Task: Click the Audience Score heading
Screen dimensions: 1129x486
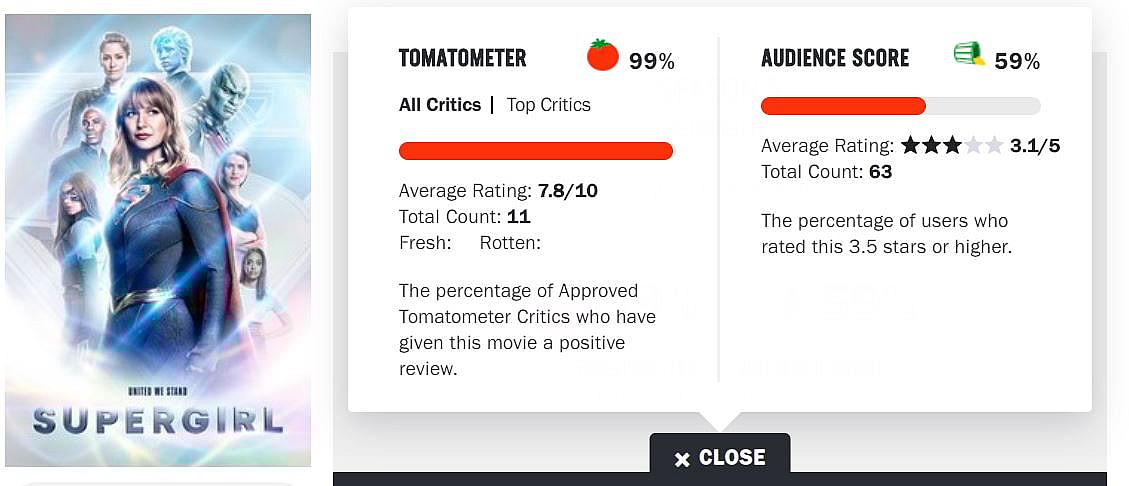Action: [x=835, y=59]
